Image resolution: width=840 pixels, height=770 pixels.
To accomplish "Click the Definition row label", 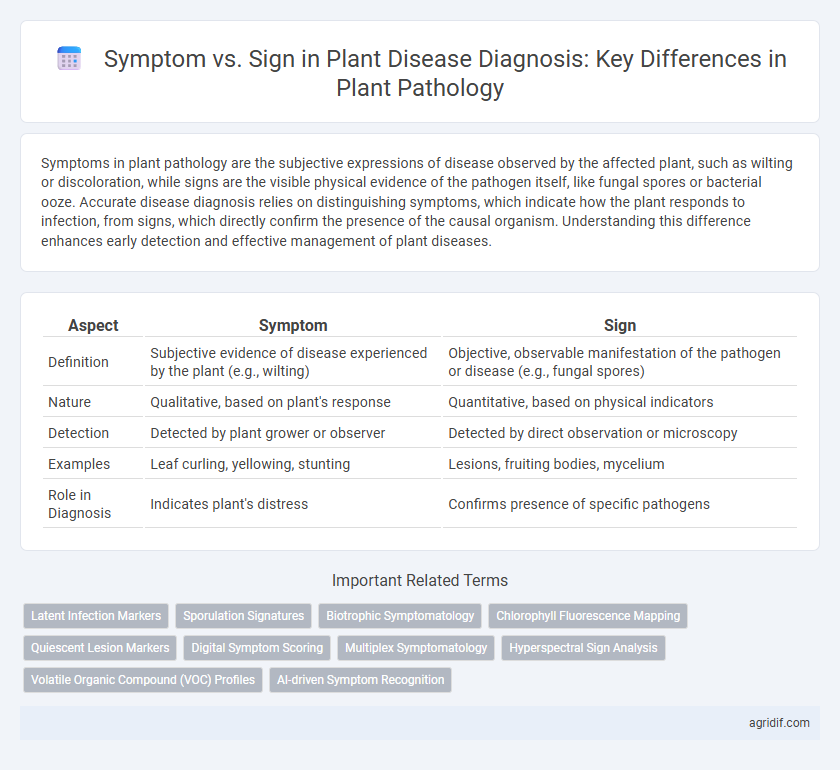I will [75, 362].
